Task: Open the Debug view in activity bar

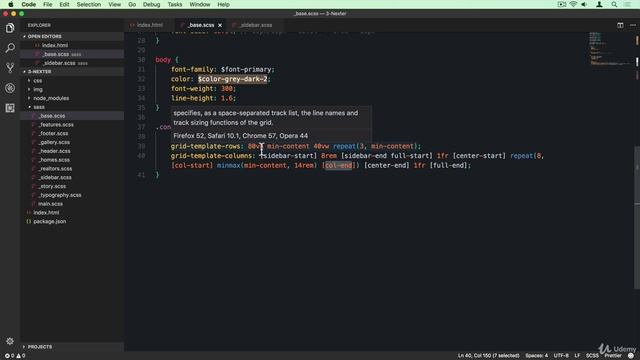Action: click(10, 88)
